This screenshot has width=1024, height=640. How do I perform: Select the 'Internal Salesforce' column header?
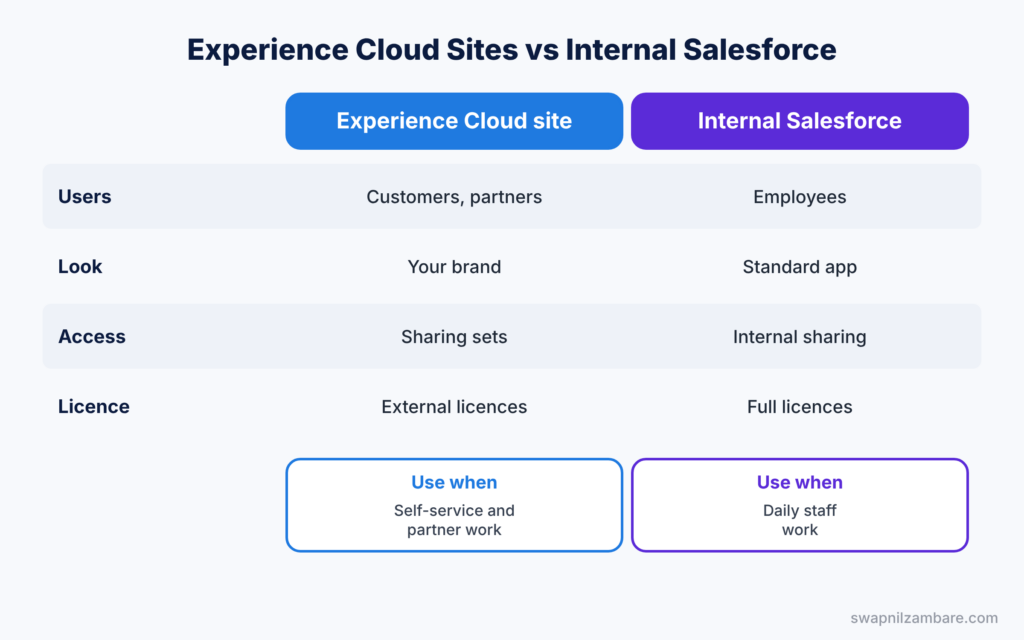tap(799, 121)
